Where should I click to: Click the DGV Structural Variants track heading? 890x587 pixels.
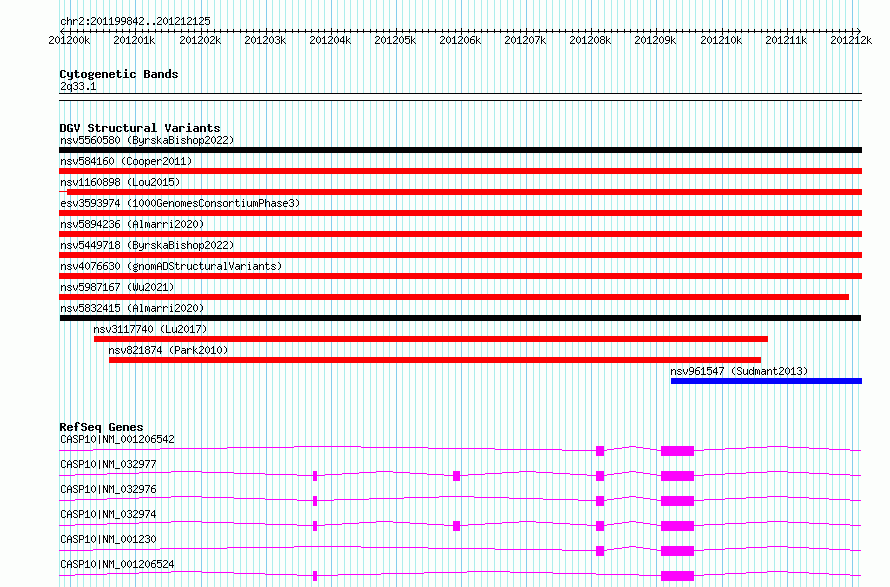(140, 128)
